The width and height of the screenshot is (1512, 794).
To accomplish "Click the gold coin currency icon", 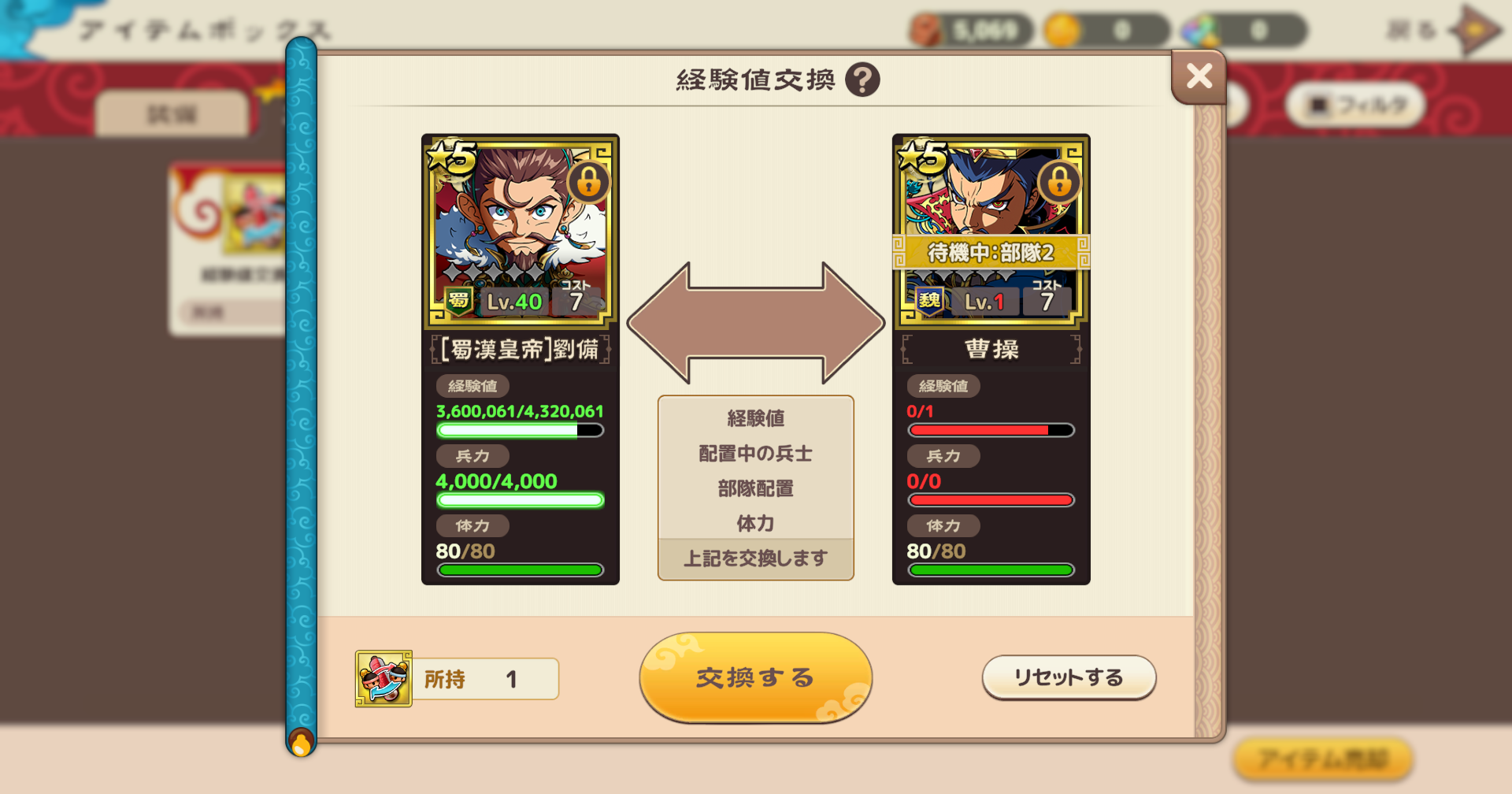I will coord(1062,31).
